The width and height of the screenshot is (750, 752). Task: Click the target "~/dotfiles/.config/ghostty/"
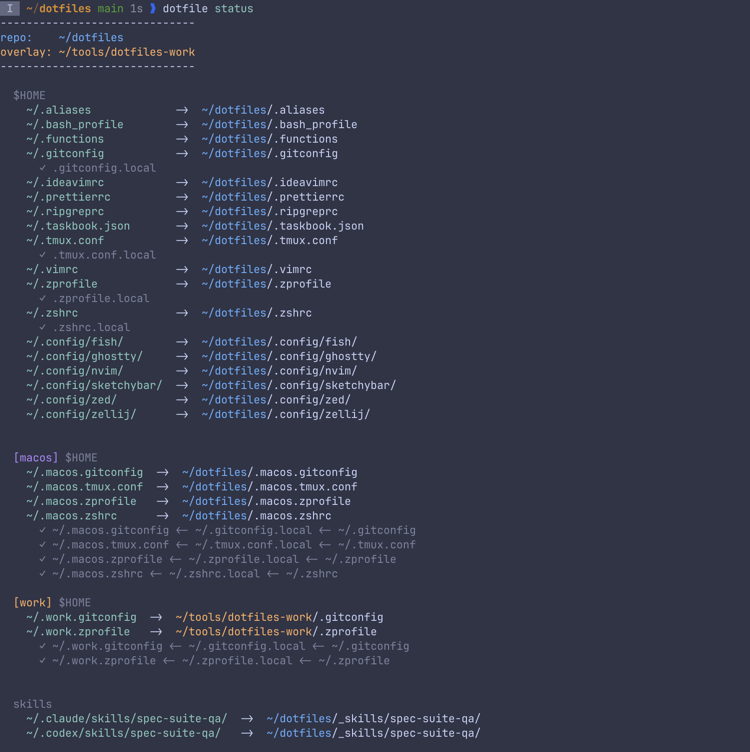coord(289,356)
